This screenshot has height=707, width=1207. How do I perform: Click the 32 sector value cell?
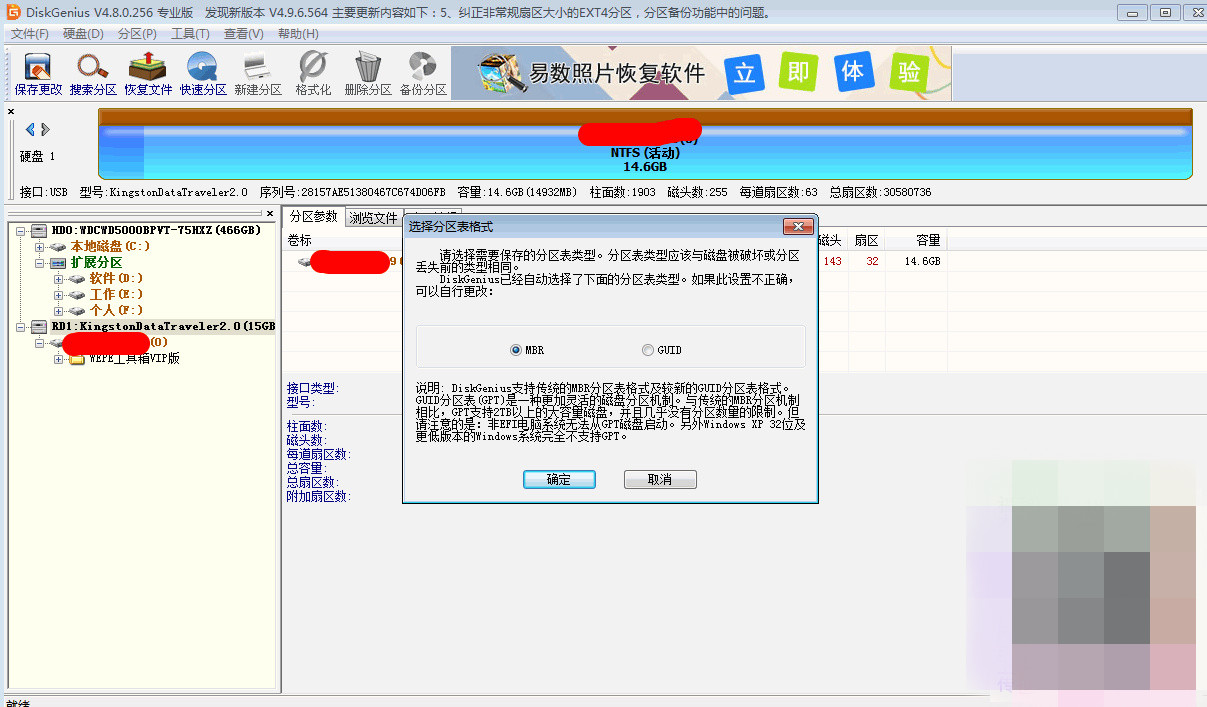(x=873, y=261)
